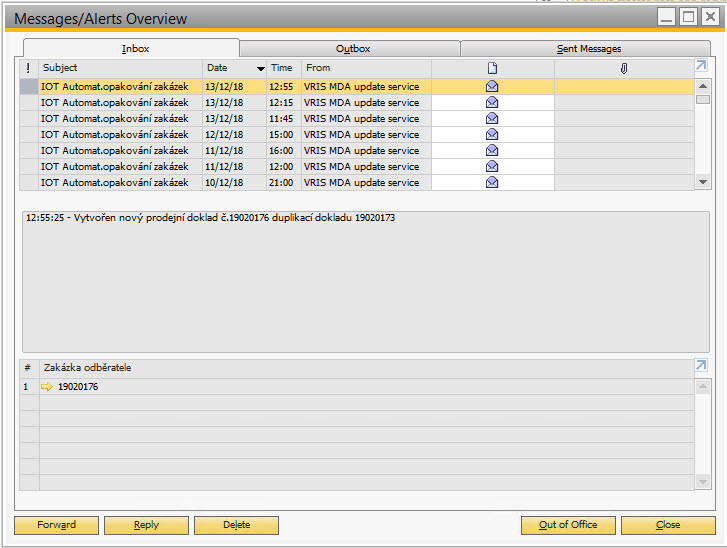Click envelope icon for the 12:55 message
The image size is (727, 548).
click(492, 87)
